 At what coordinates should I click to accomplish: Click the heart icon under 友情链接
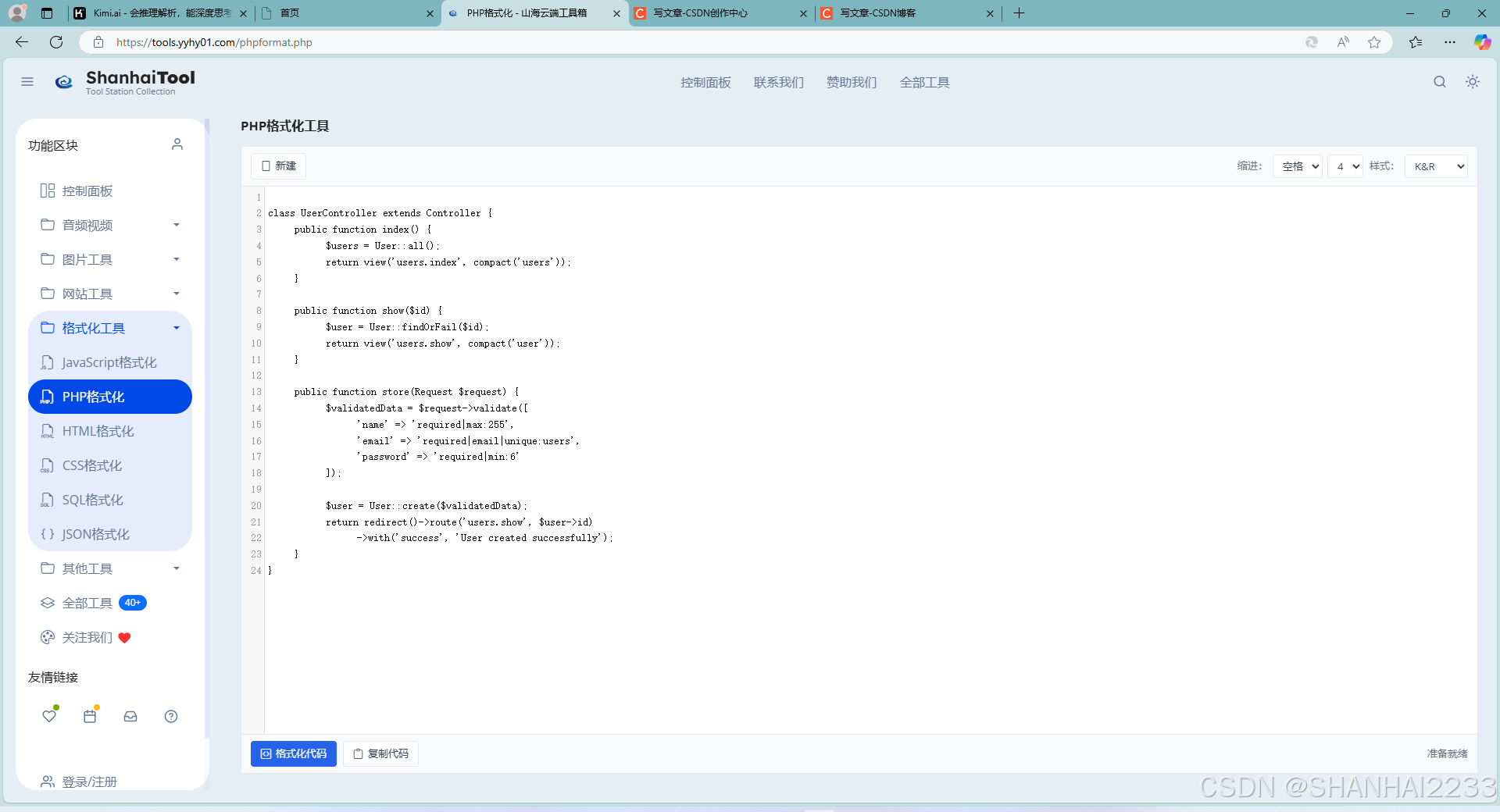[49, 716]
